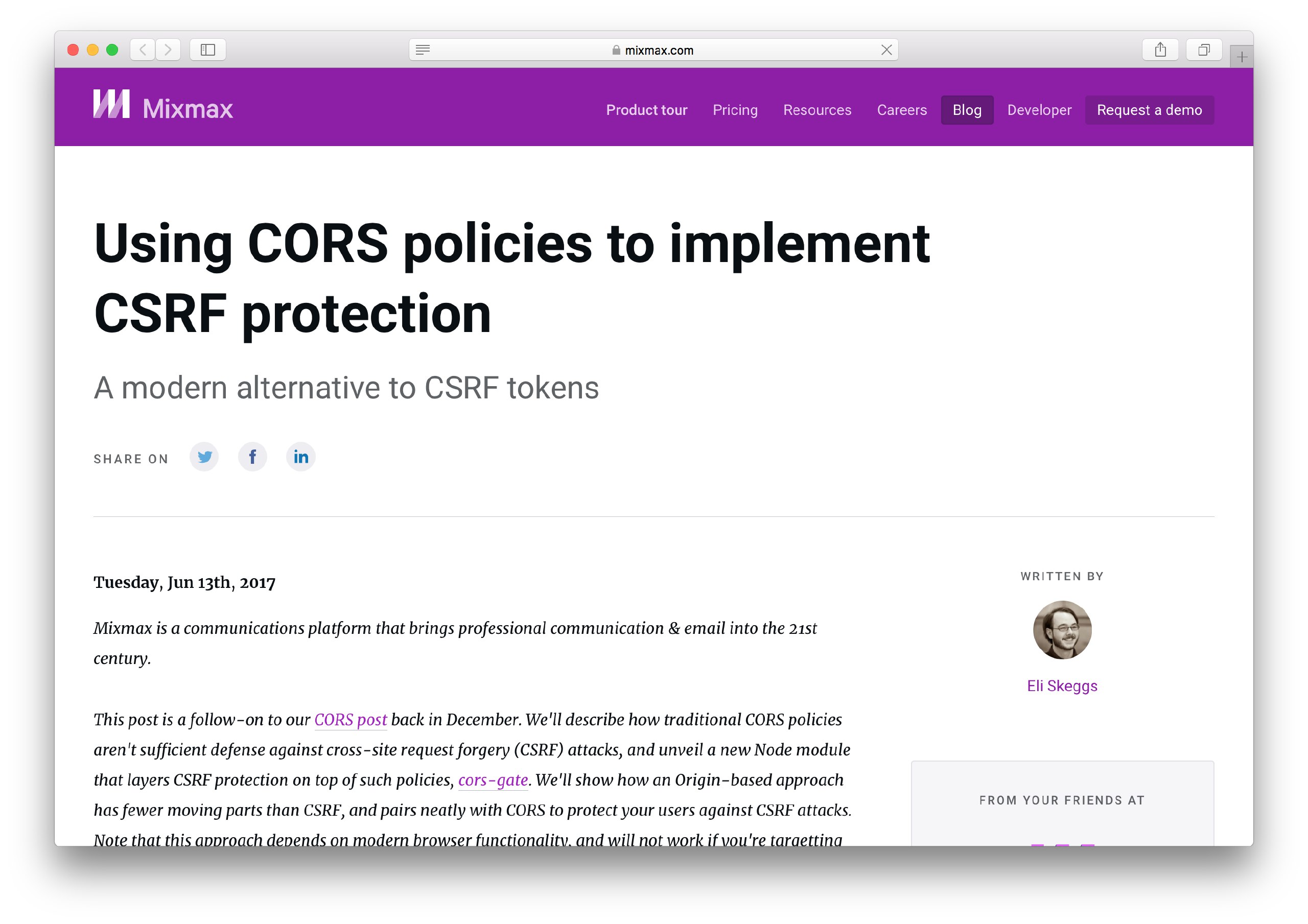Screen dimensions: 1308x924
Task: Open a new tab with plus button
Action: [1242, 57]
